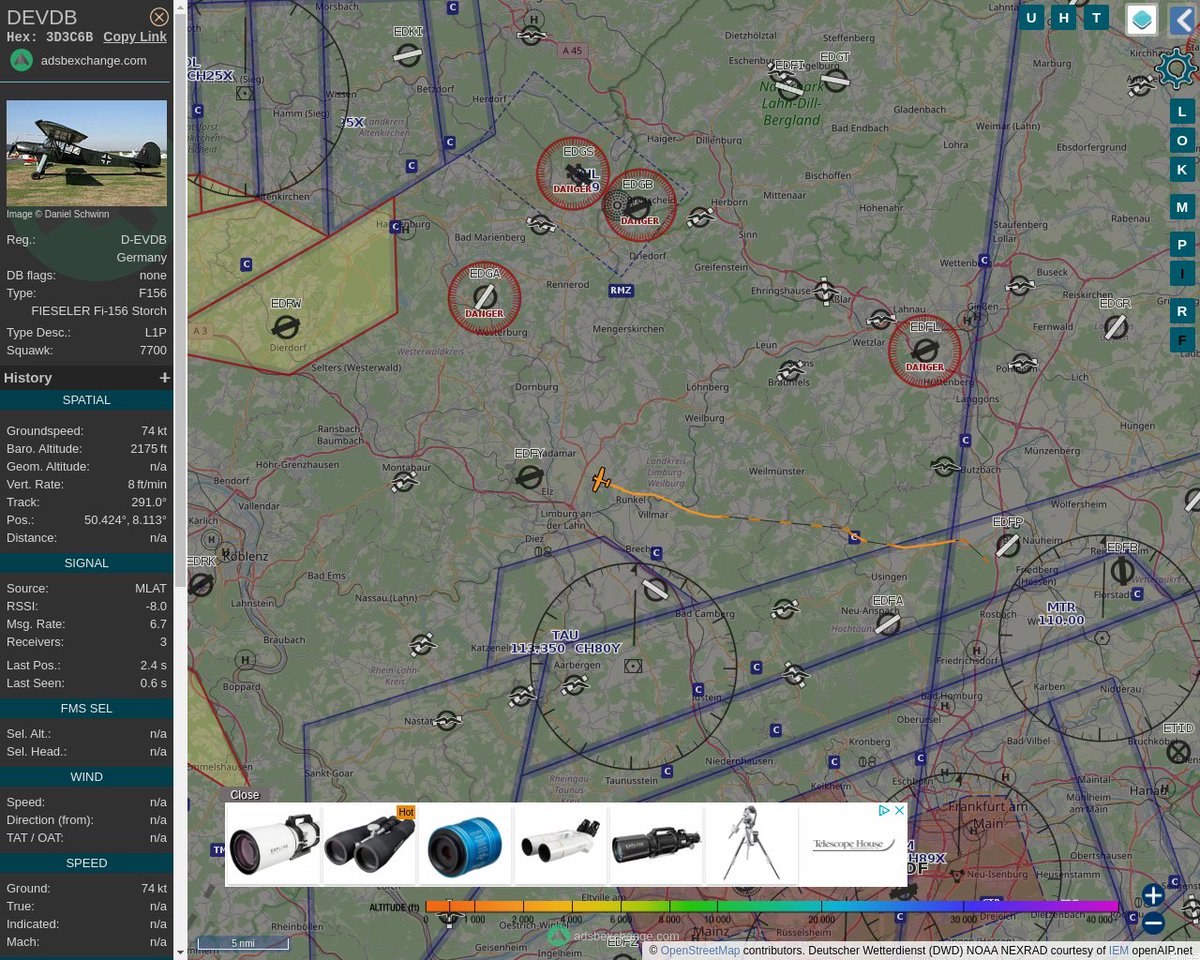Open the IEM attribution link
The image size is (1200, 960).
tap(1118, 951)
